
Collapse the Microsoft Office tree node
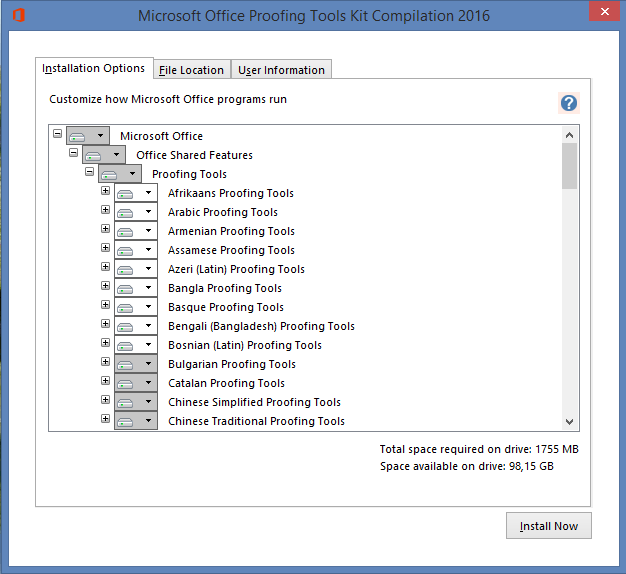point(57,133)
